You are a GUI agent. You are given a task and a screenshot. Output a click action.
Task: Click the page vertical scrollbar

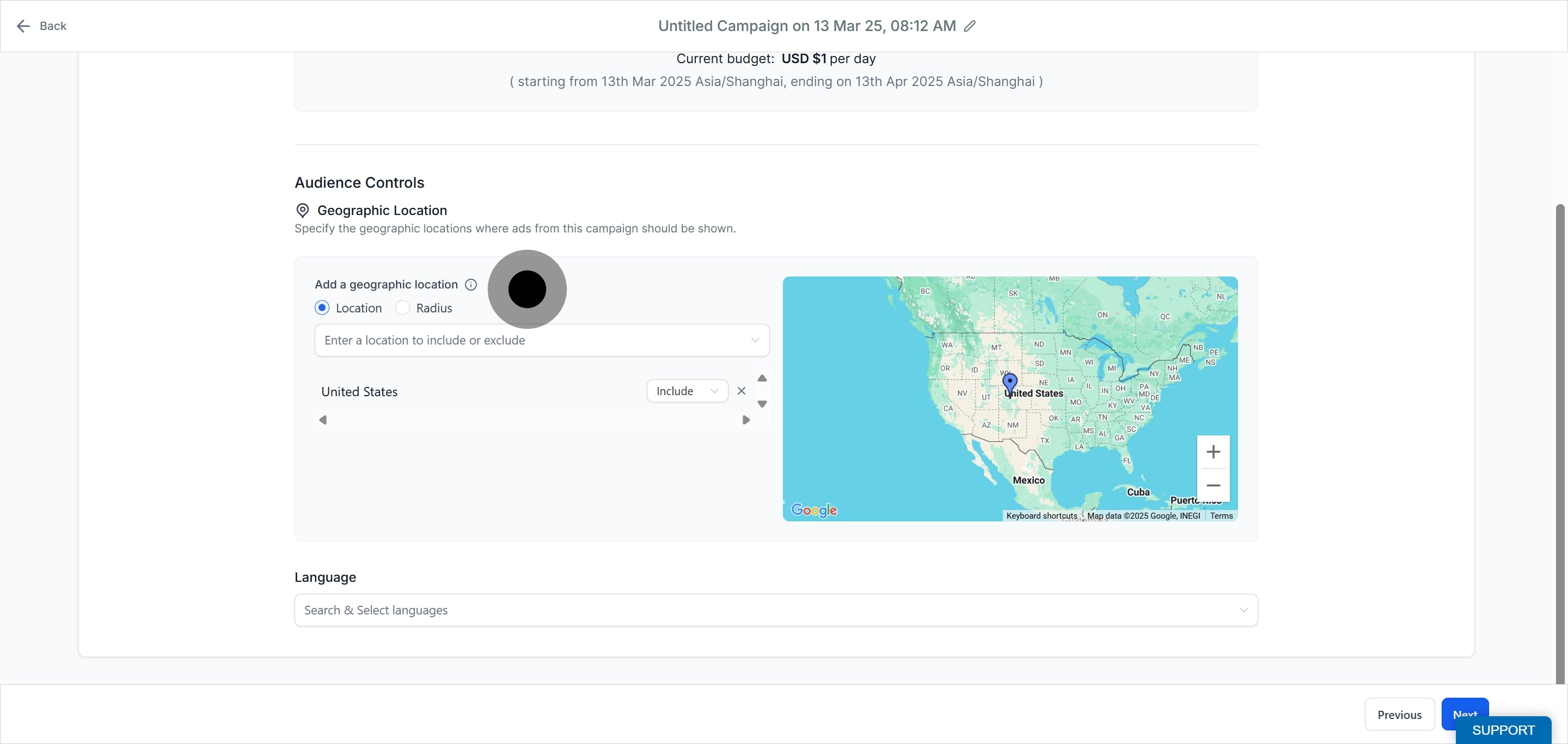coord(1562,444)
